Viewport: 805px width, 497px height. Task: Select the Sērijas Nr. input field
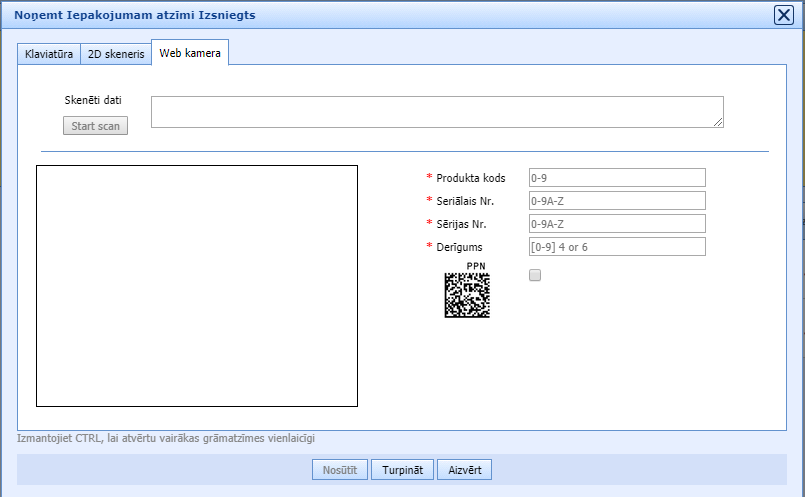click(x=617, y=224)
